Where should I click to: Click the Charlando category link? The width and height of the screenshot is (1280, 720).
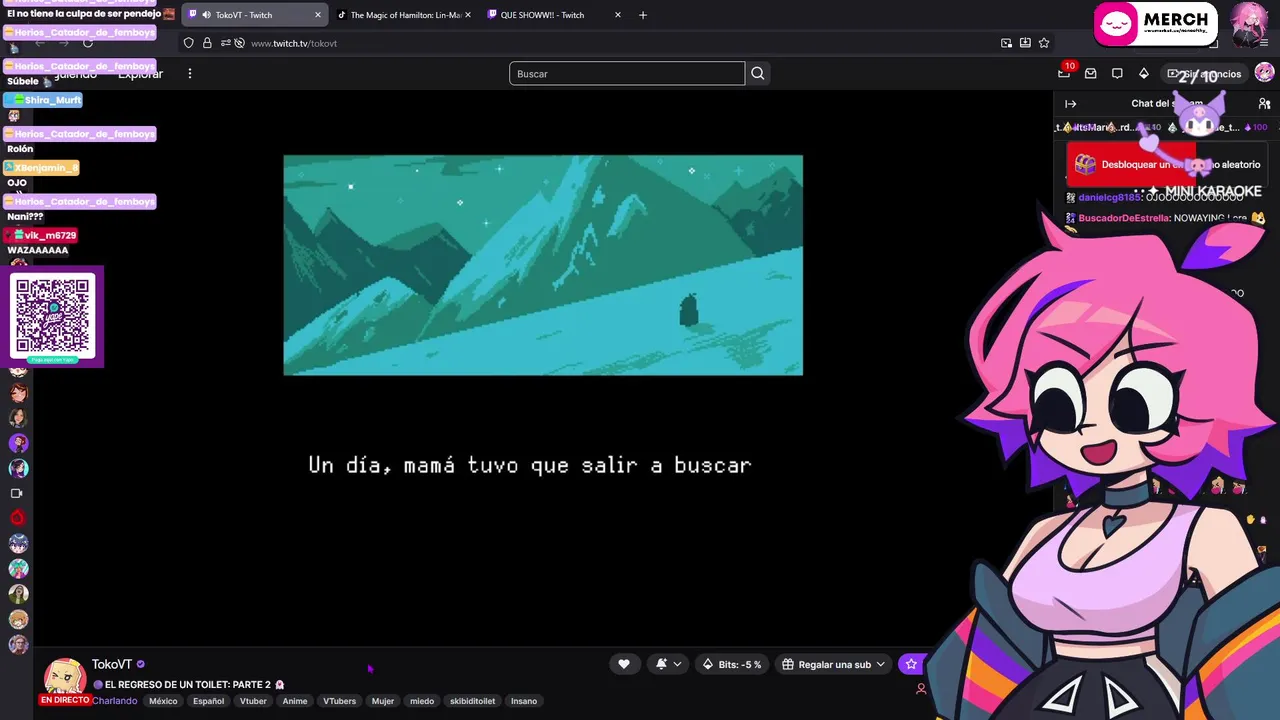pyautogui.click(x=115, y=701)
